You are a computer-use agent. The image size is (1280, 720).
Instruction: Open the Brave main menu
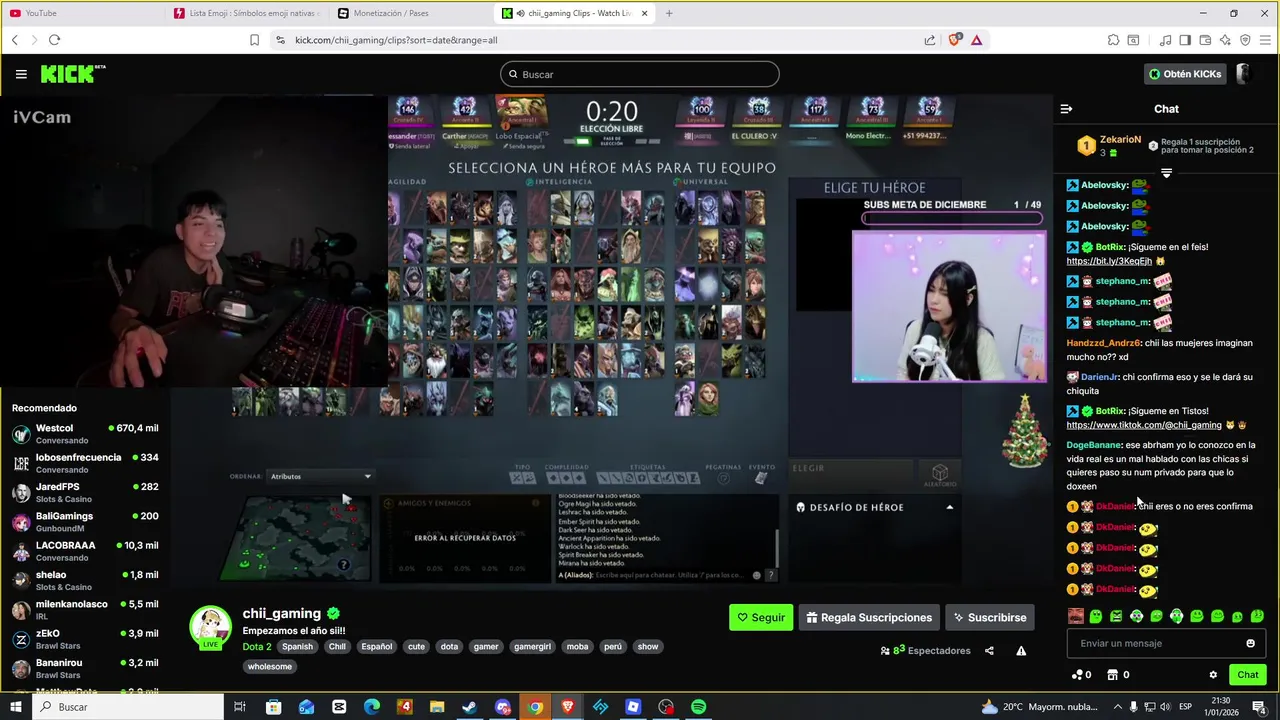tap(1265, 40)
